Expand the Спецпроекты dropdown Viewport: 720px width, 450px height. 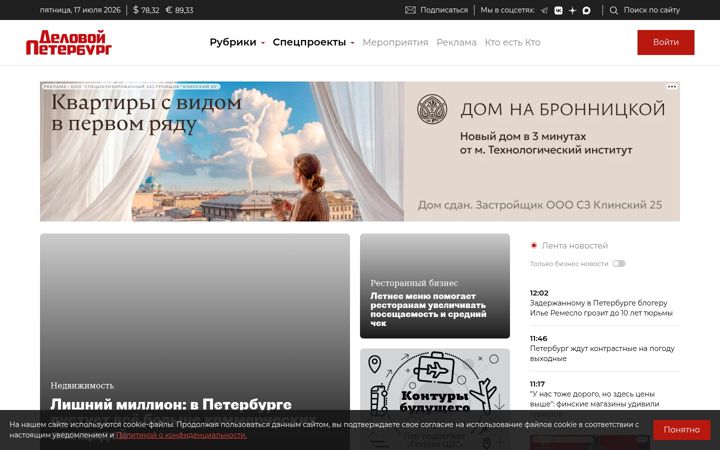pos(313,42)
